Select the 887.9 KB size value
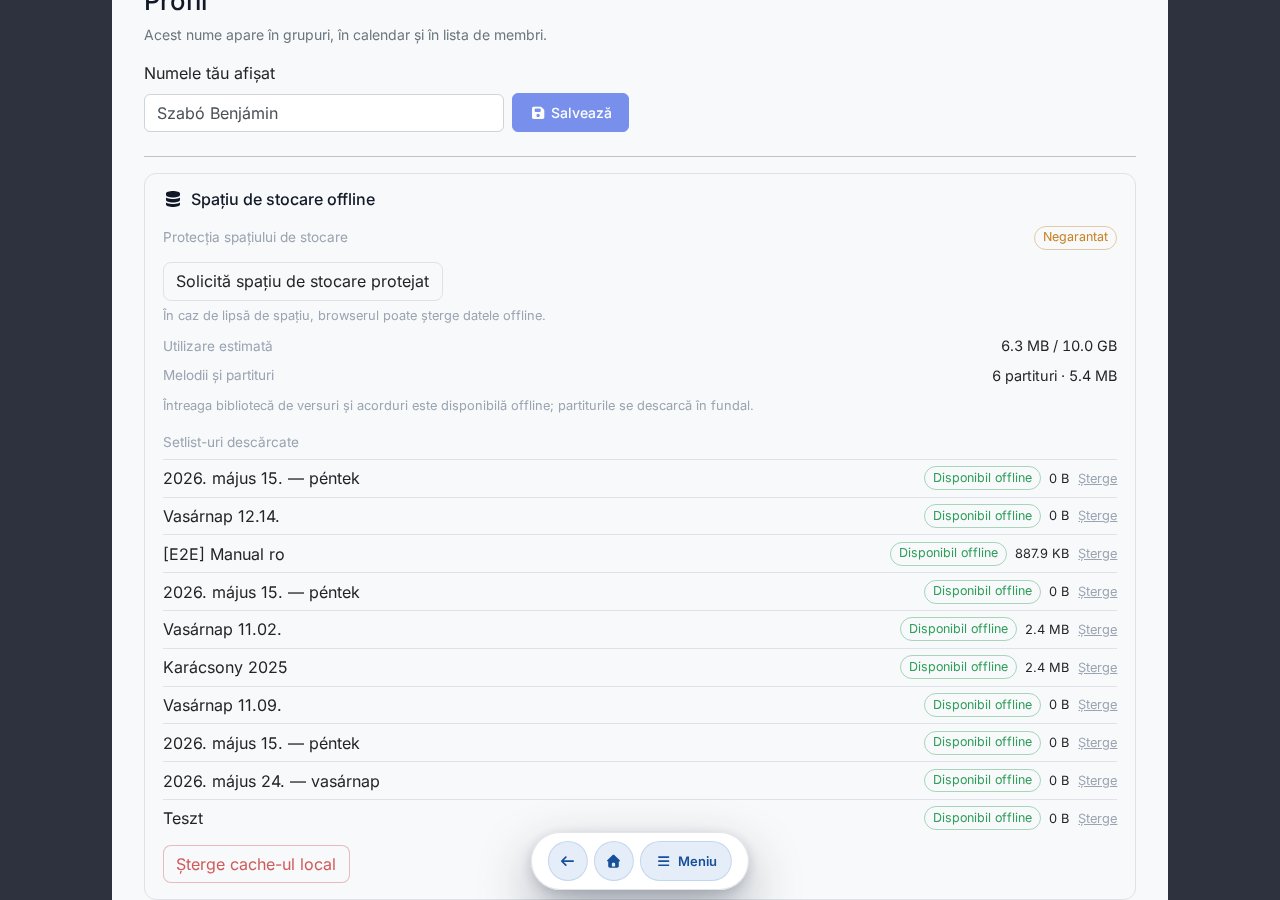Screen dimensions: 1280x900 point(1042,554)
